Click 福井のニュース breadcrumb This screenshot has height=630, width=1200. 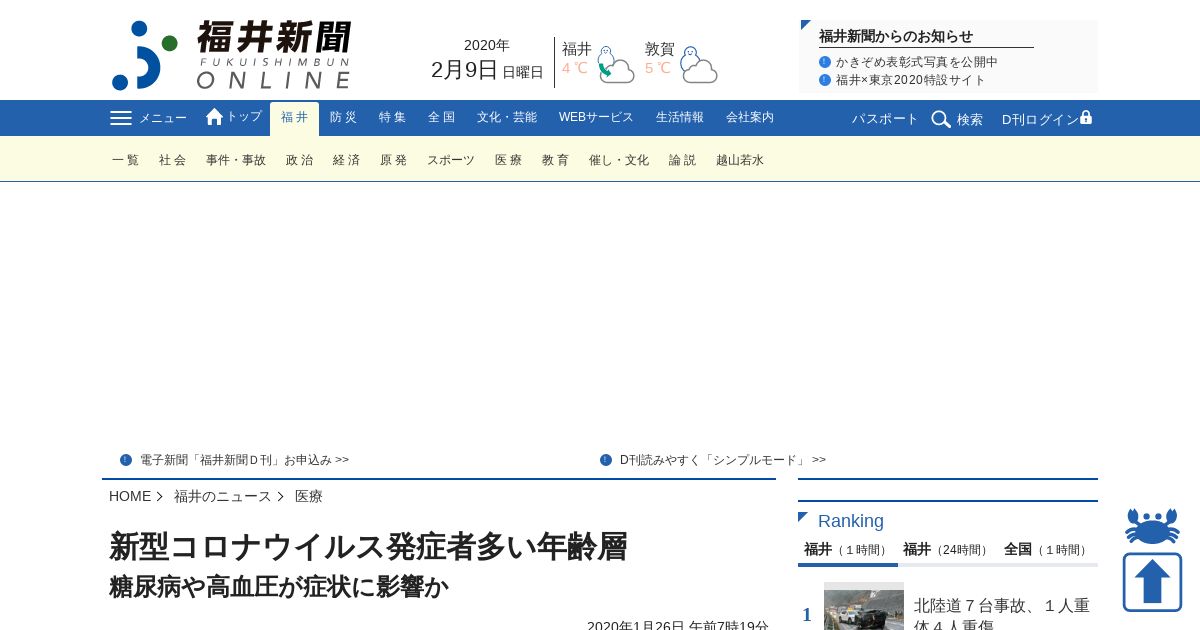223,496
